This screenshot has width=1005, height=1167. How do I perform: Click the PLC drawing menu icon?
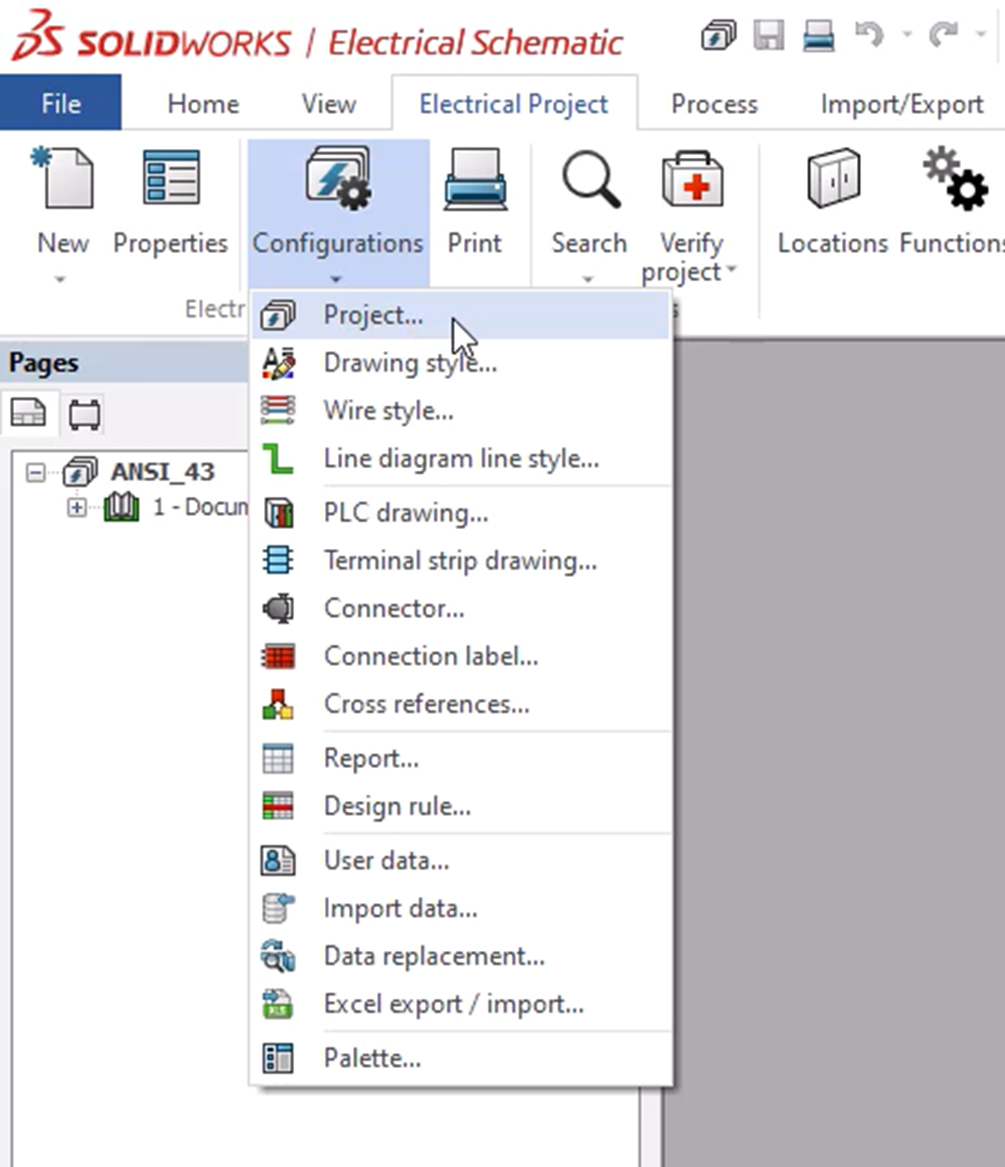click(x=278, y=513)
